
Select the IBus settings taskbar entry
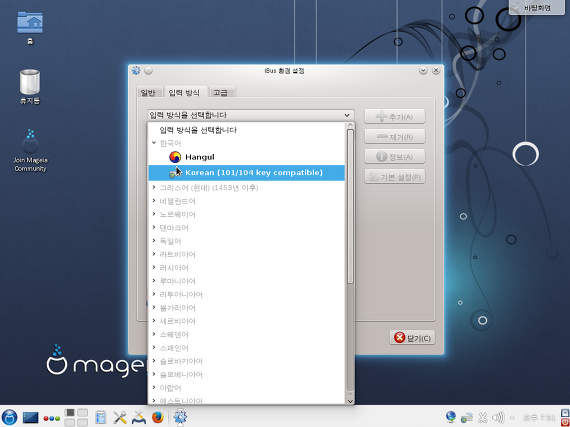pos(180,417)
